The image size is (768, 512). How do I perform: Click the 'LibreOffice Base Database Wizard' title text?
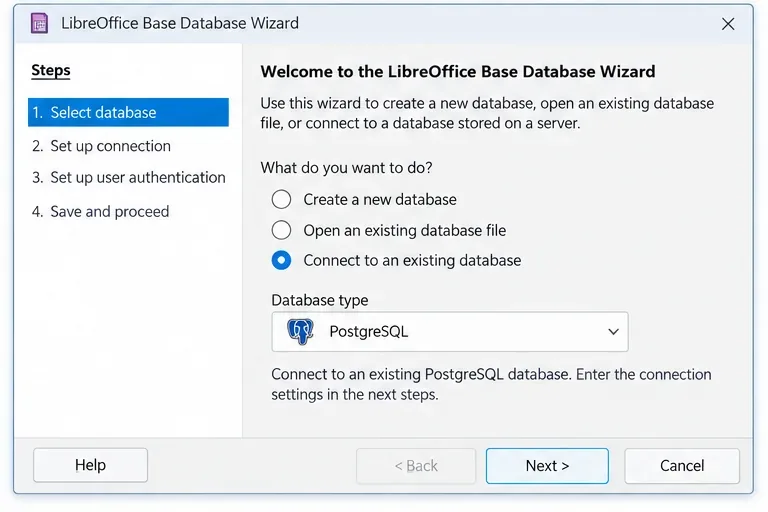click(180, 23)
